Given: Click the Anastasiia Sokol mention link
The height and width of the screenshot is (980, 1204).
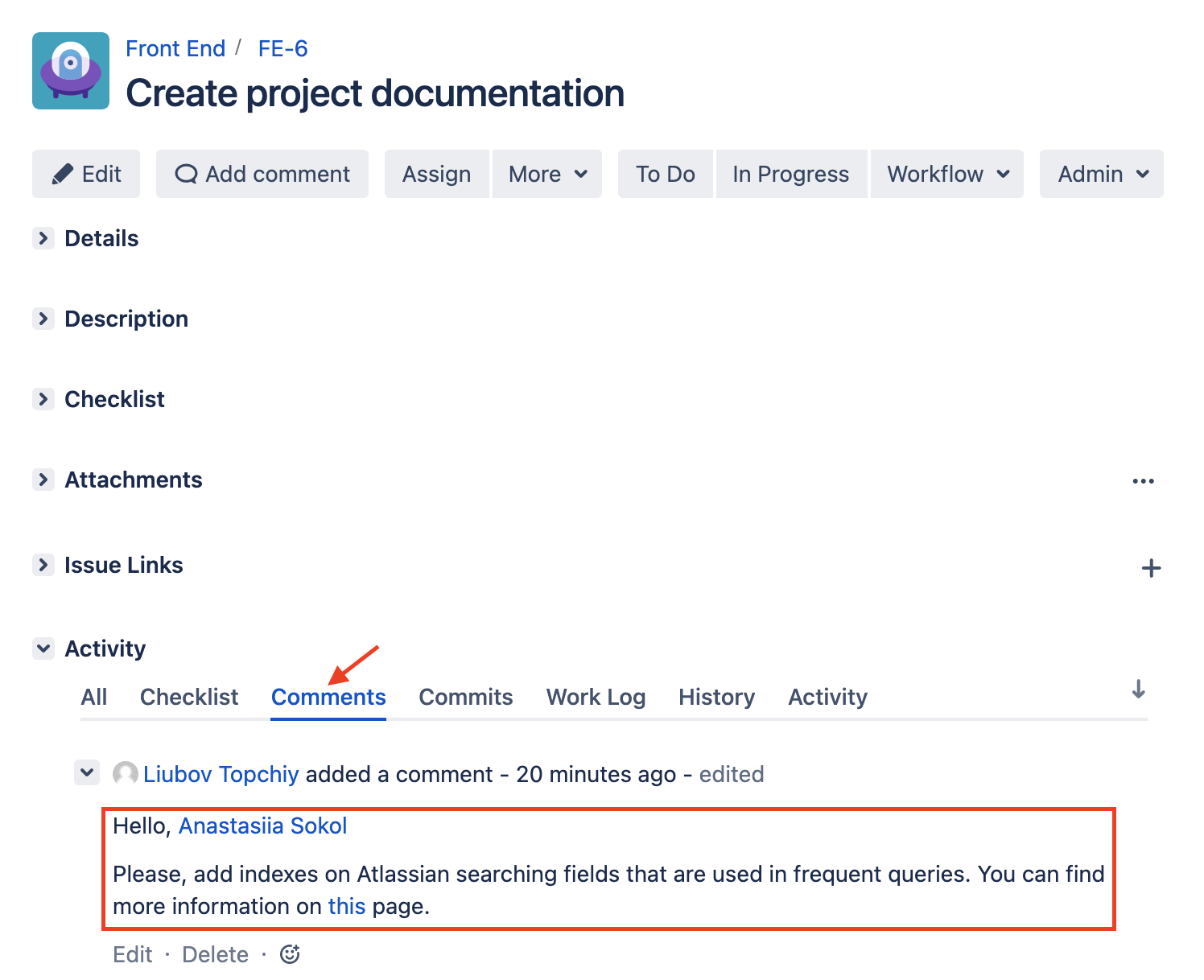Looking at the screenshot, I should point(262,826).
